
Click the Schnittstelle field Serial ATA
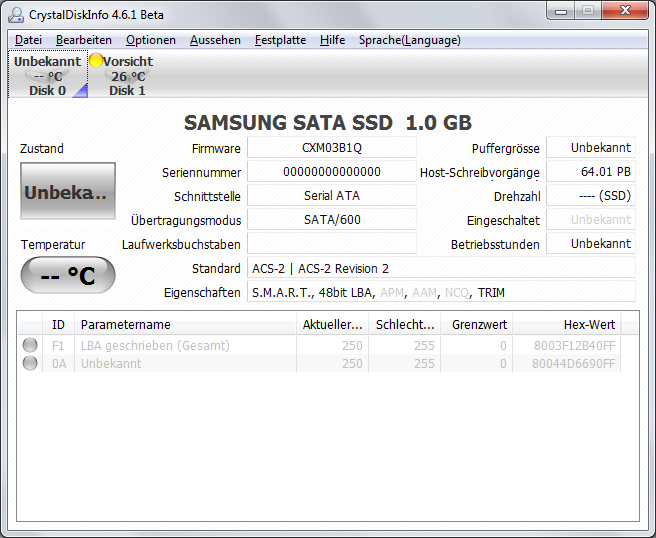332,196
